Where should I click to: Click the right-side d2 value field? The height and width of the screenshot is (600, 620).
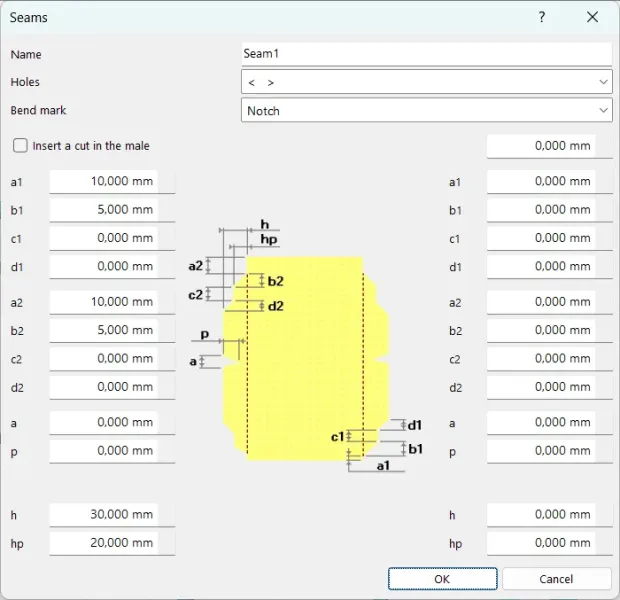550,387
